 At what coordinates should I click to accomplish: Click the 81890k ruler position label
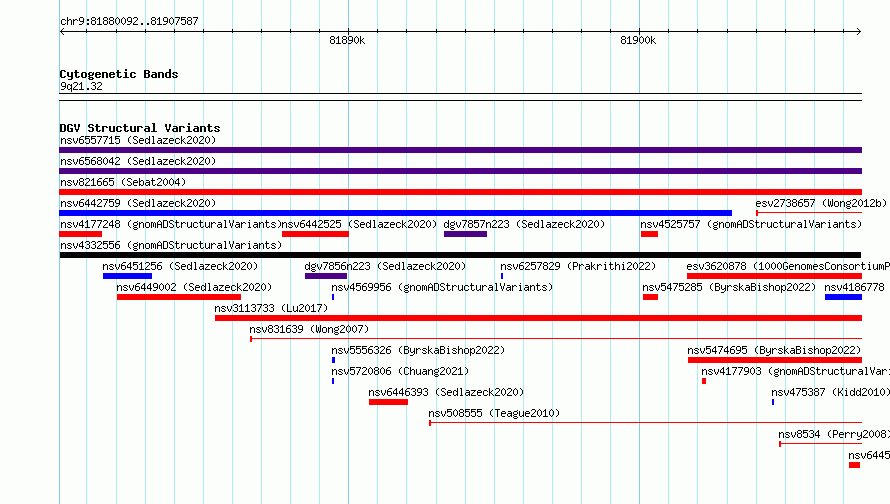click(347, 40)
